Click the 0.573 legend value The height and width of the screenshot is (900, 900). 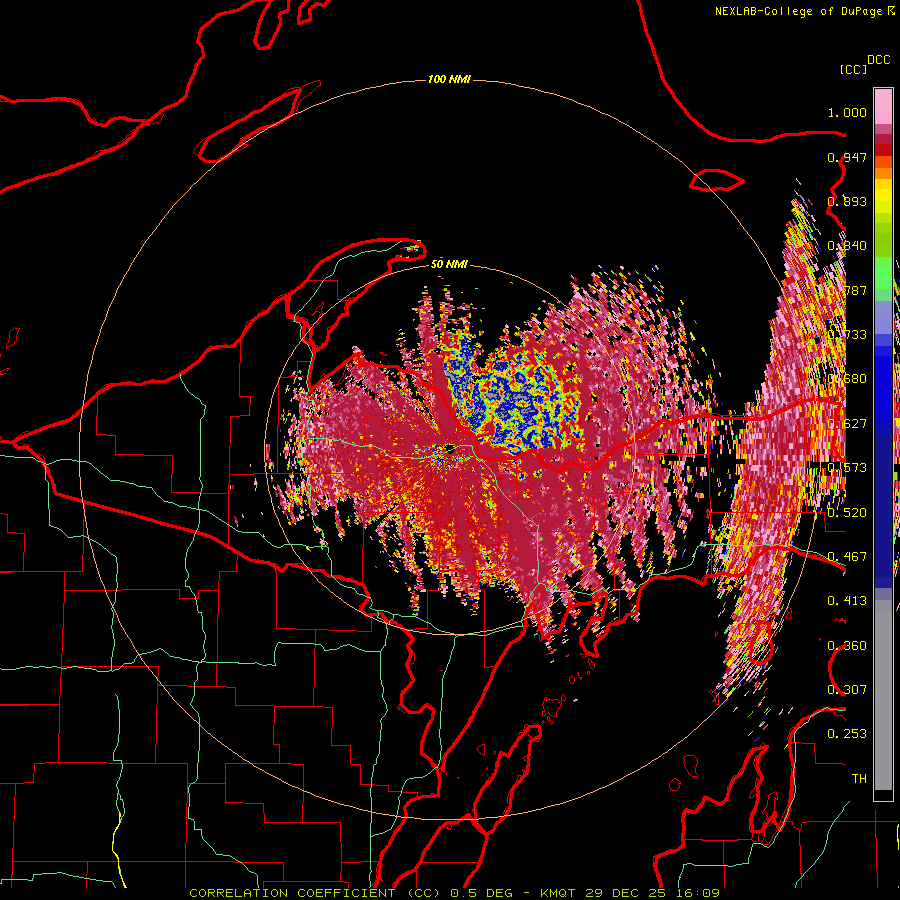pyautogui.click(x=847, y=468)
